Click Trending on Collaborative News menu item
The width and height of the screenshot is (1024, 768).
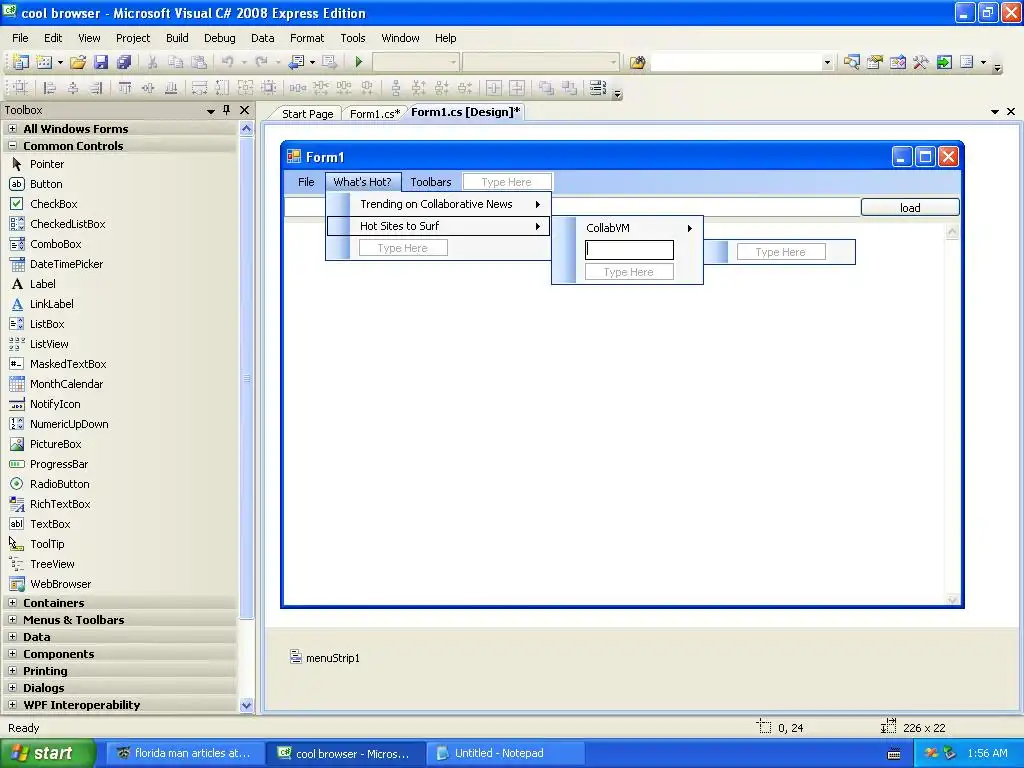(x=438, y=204)
